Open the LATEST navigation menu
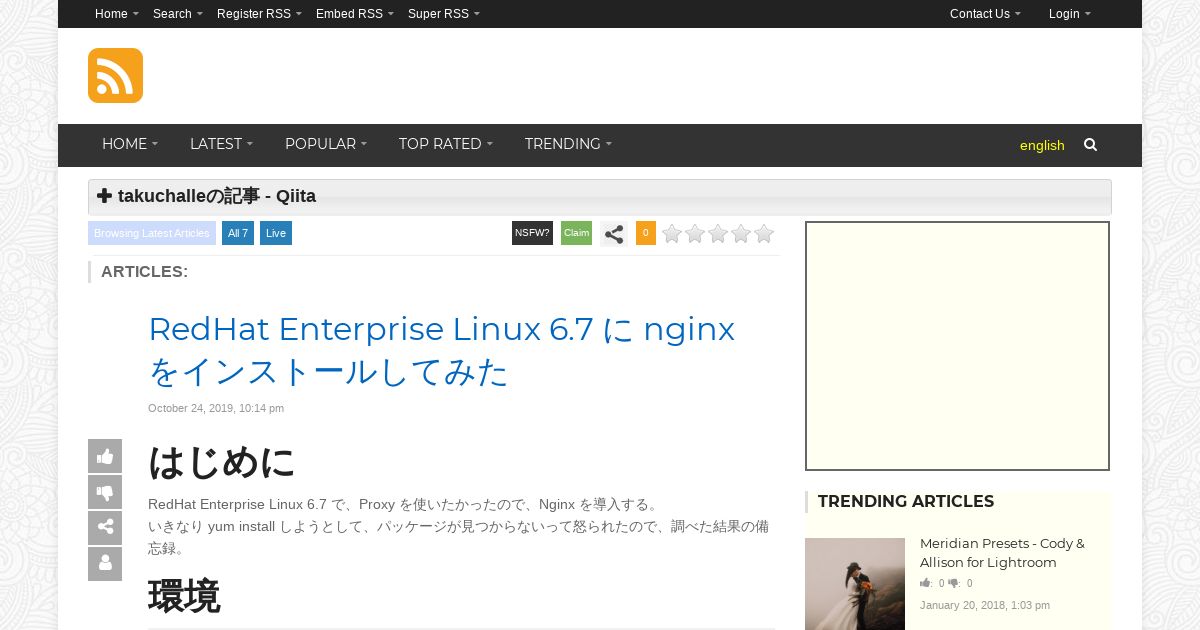 pyautogui.click(x=221, y=145)
